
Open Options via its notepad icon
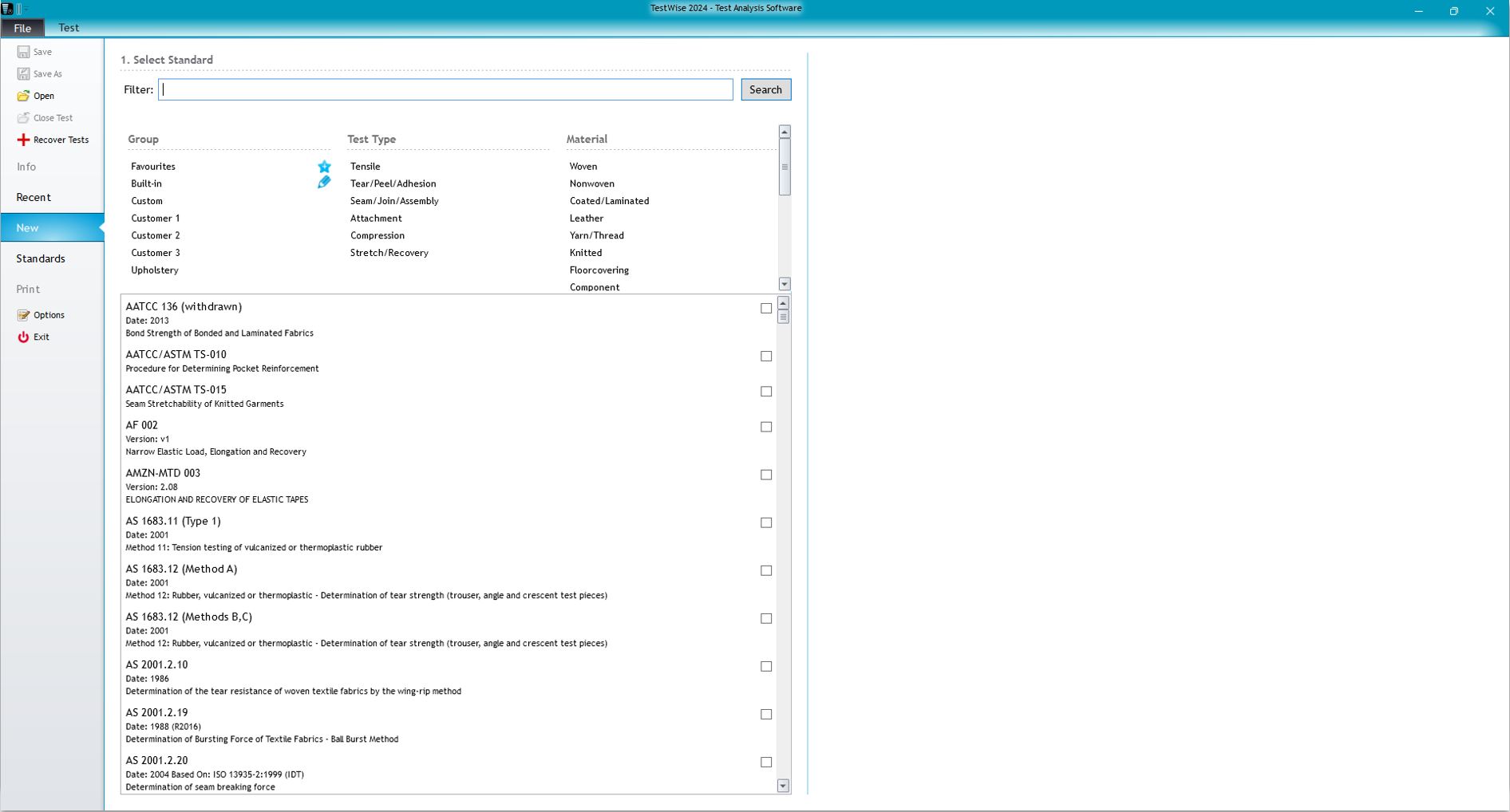coord(23,315)
